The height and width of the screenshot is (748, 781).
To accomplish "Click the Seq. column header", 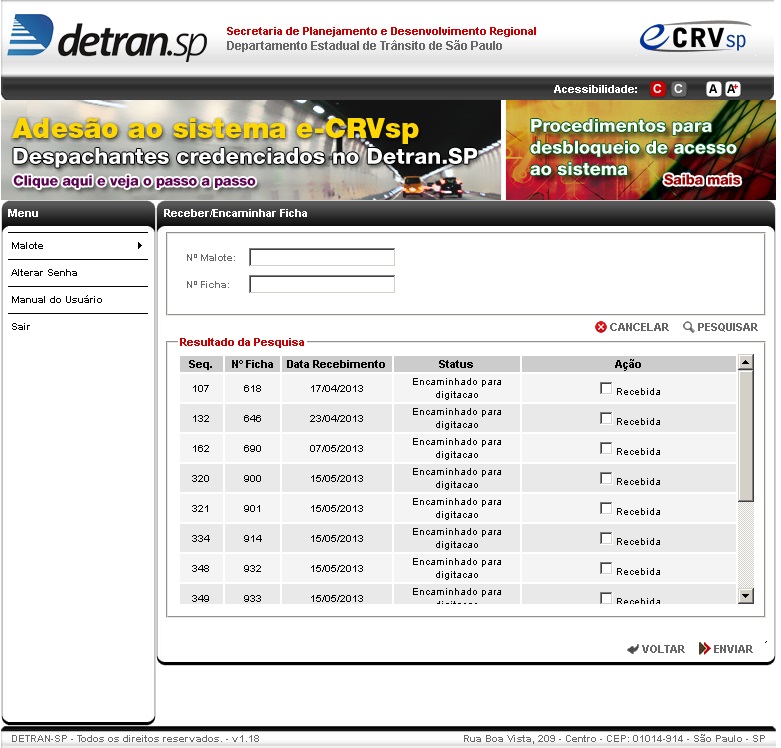I will 201,364.
